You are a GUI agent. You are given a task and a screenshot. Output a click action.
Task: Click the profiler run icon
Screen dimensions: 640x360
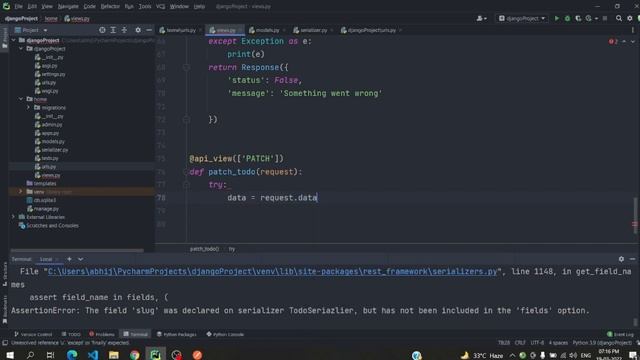(589, 18)
